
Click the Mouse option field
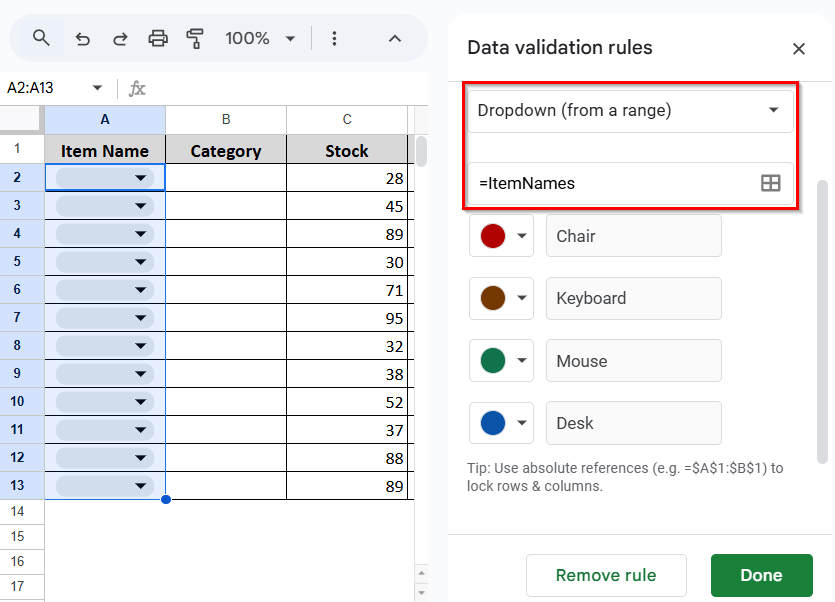point(634,361)
